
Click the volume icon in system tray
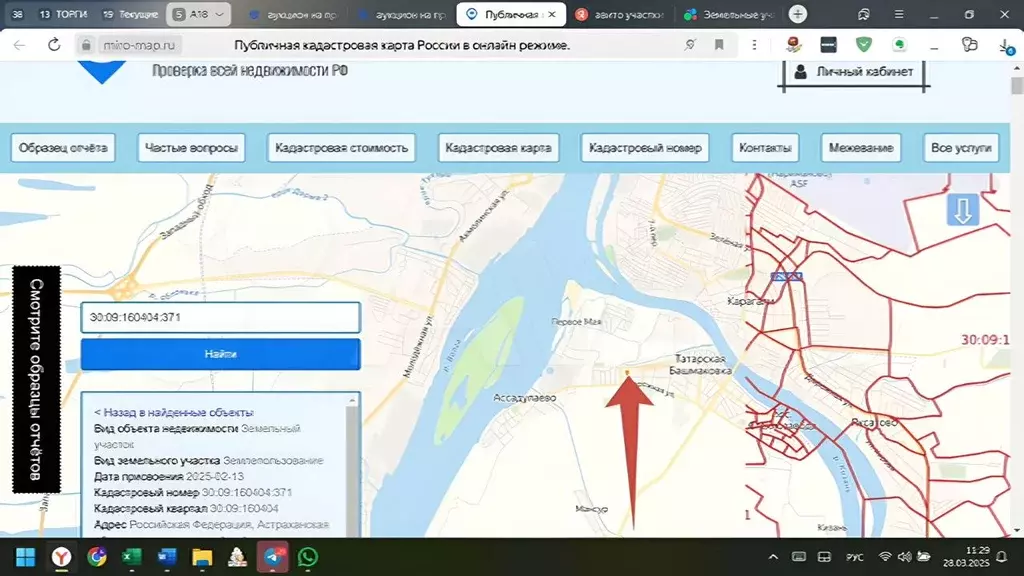click(904, 557)
